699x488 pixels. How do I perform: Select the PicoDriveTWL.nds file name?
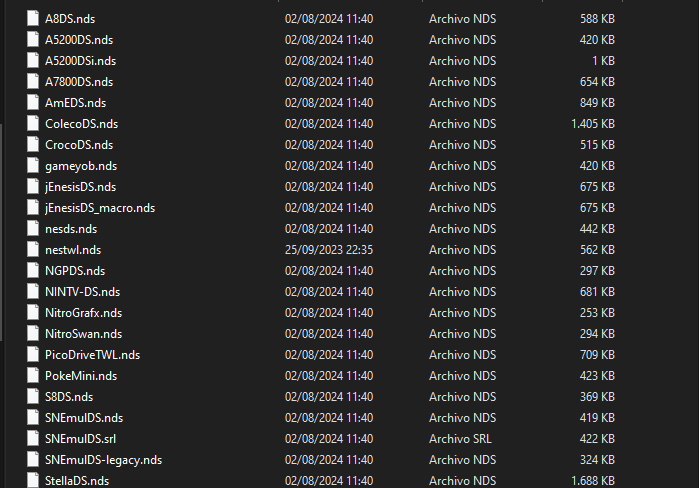[x=92, y=355]
